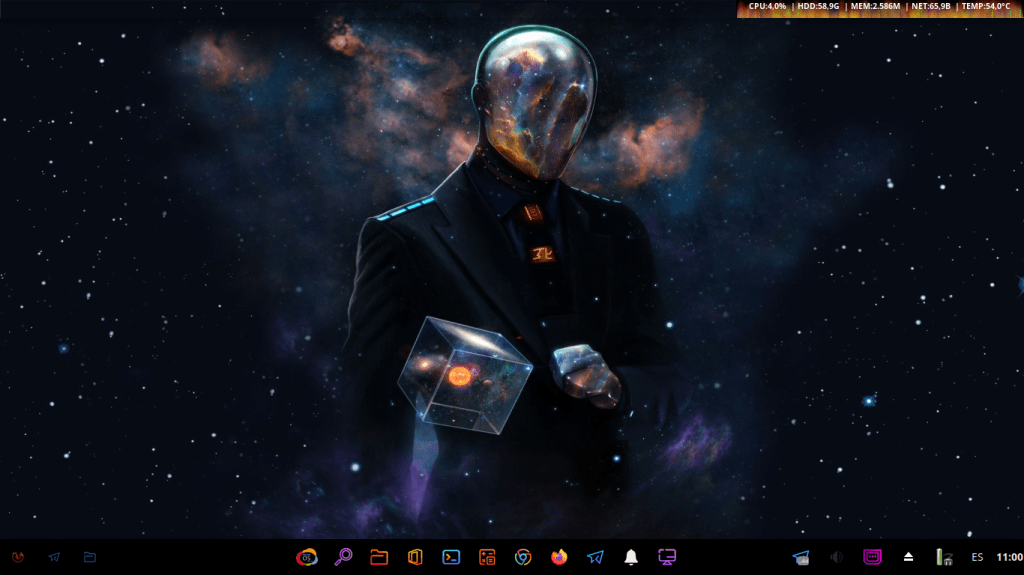Toggle the volume speaker tray icon
This screenshot has width=1024, height=575.
(x=837, y=557)
